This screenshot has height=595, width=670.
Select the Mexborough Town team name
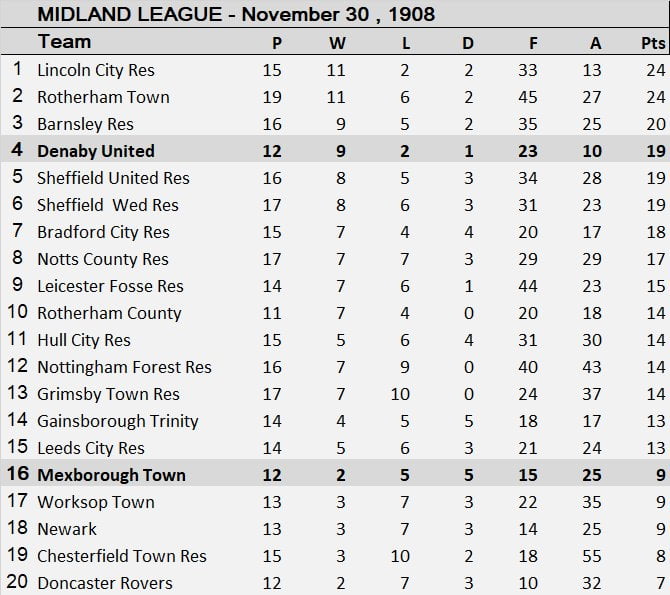[111, 475]
